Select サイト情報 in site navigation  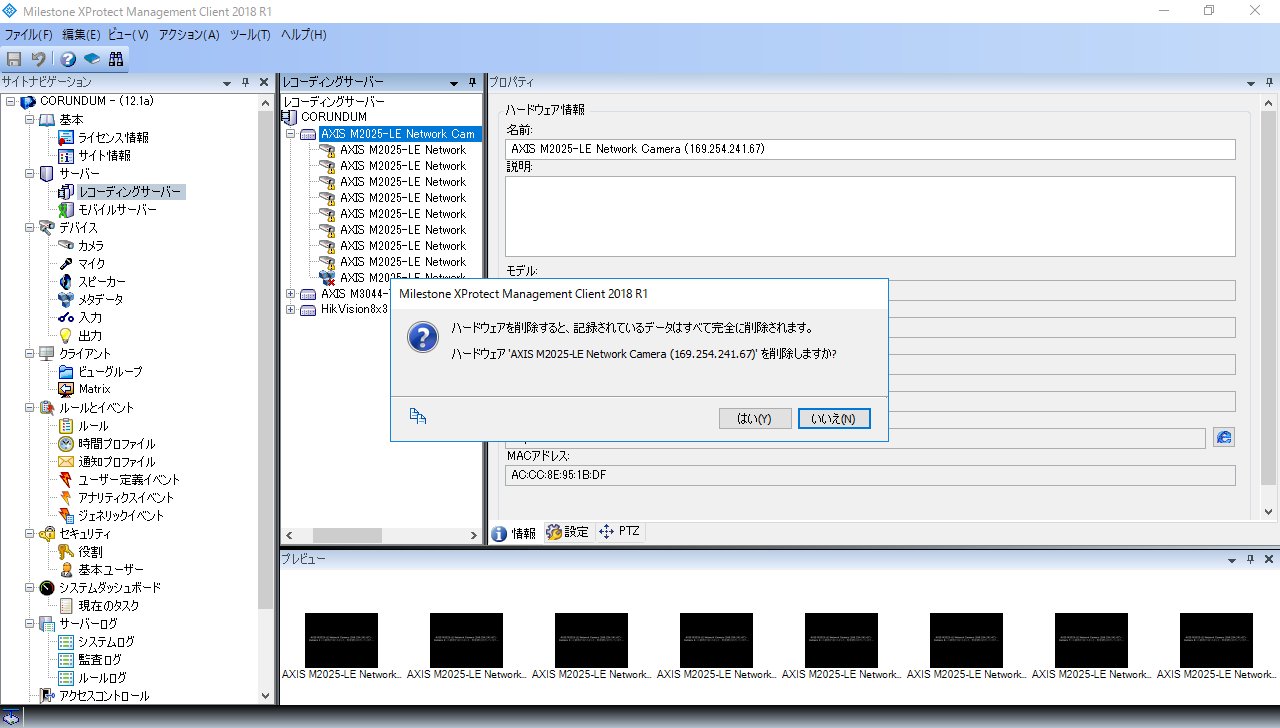click(104, 156)
